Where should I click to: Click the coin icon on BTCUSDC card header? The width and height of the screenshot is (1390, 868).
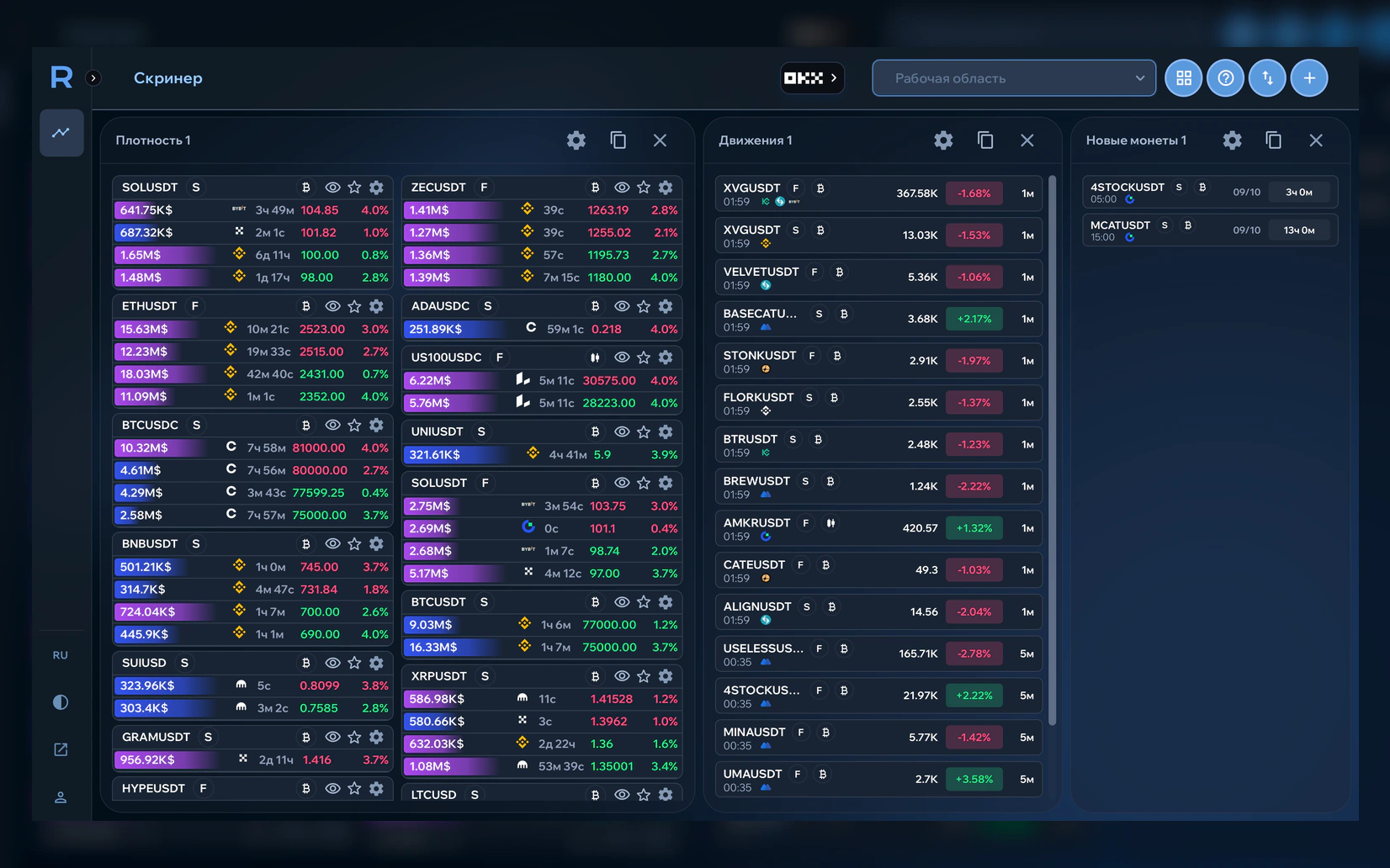click(x=306, y=425)
